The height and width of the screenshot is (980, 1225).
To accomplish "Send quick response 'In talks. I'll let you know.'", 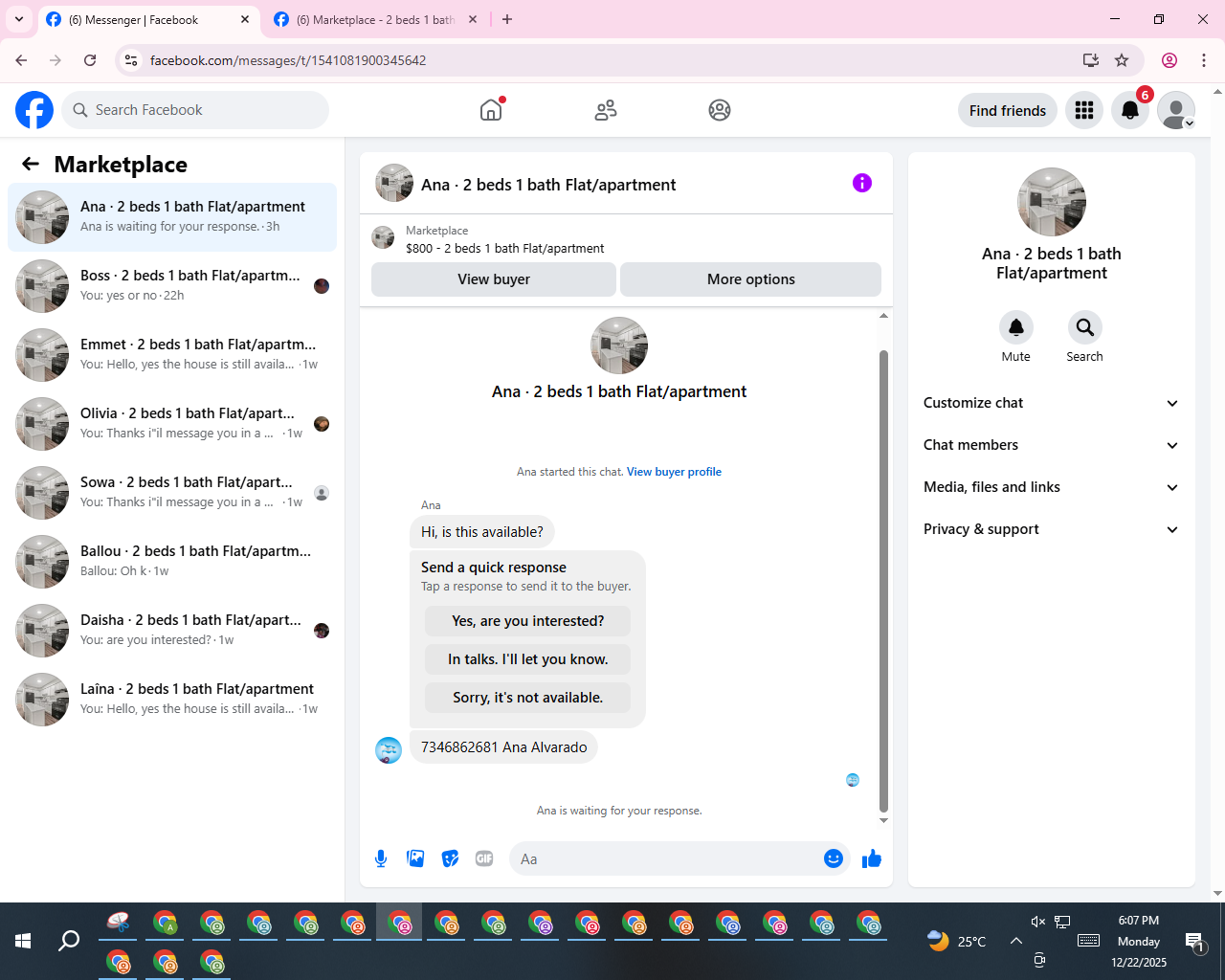I will (x=528, y=659).
